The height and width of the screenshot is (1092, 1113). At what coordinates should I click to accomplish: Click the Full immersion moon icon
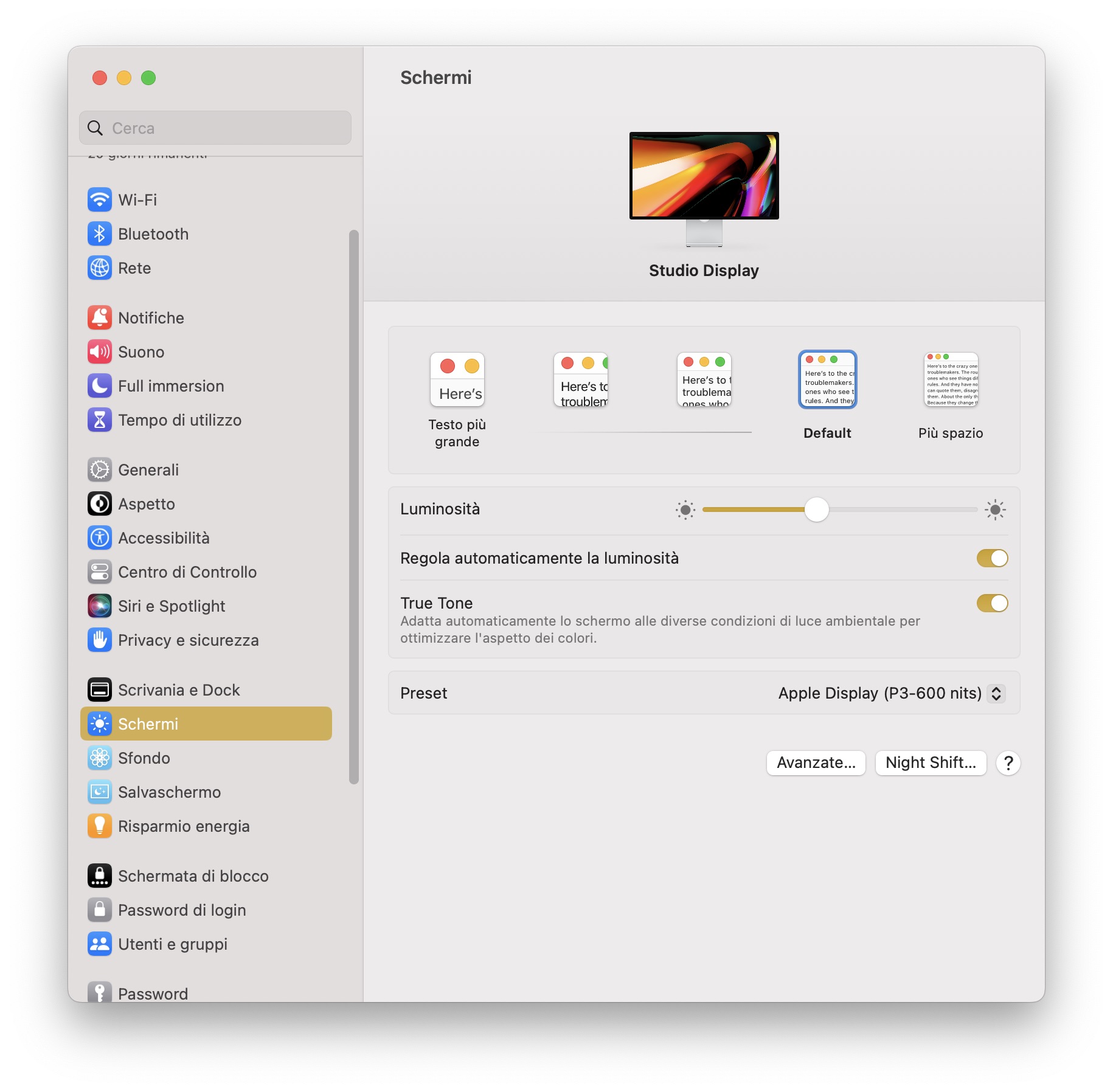coord(99,385)
